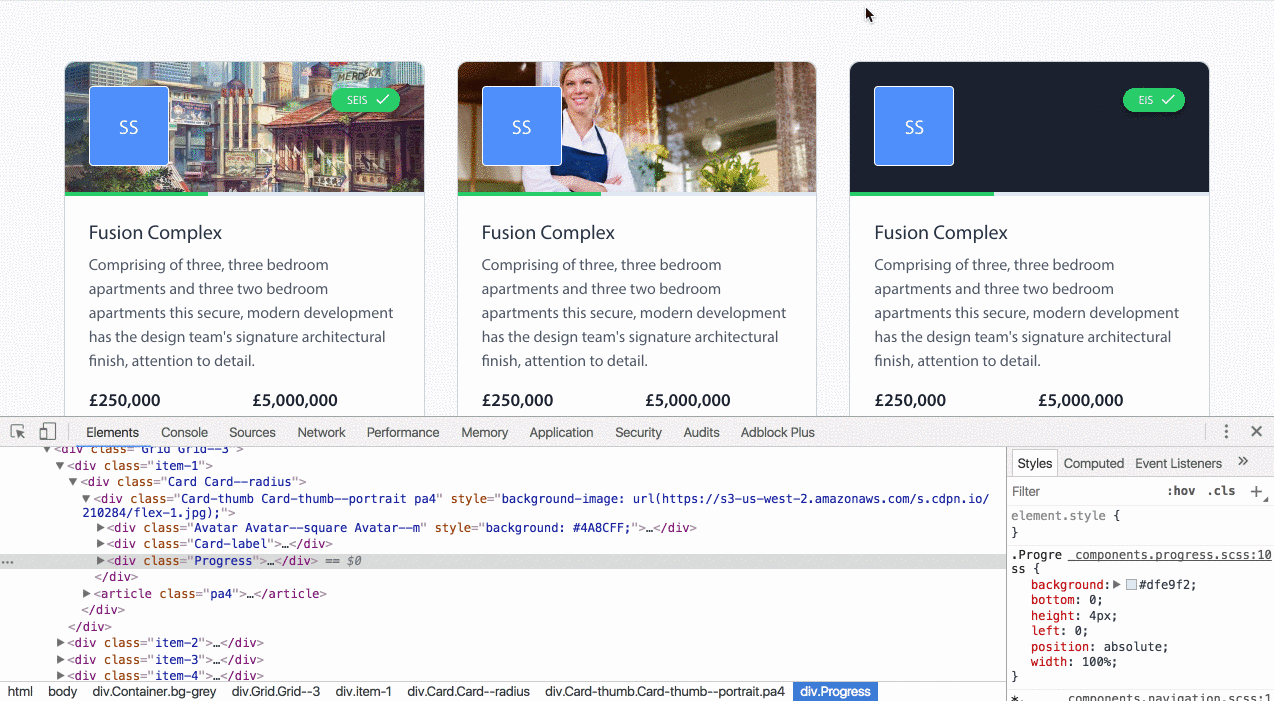1274x701 pixels.
Task: Click £5,000,000 on the third card
Action: pos(1080,401)
